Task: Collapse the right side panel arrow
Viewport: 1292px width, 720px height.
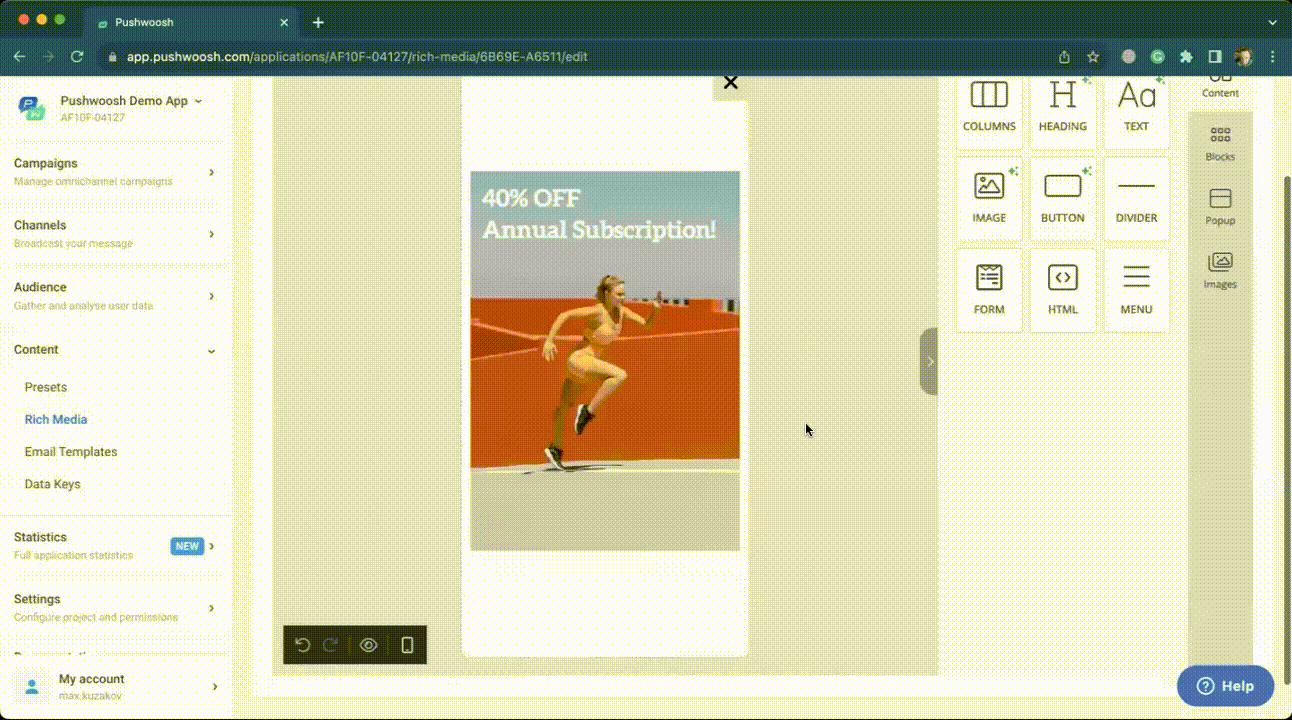Action: click(x=929, y=361)
